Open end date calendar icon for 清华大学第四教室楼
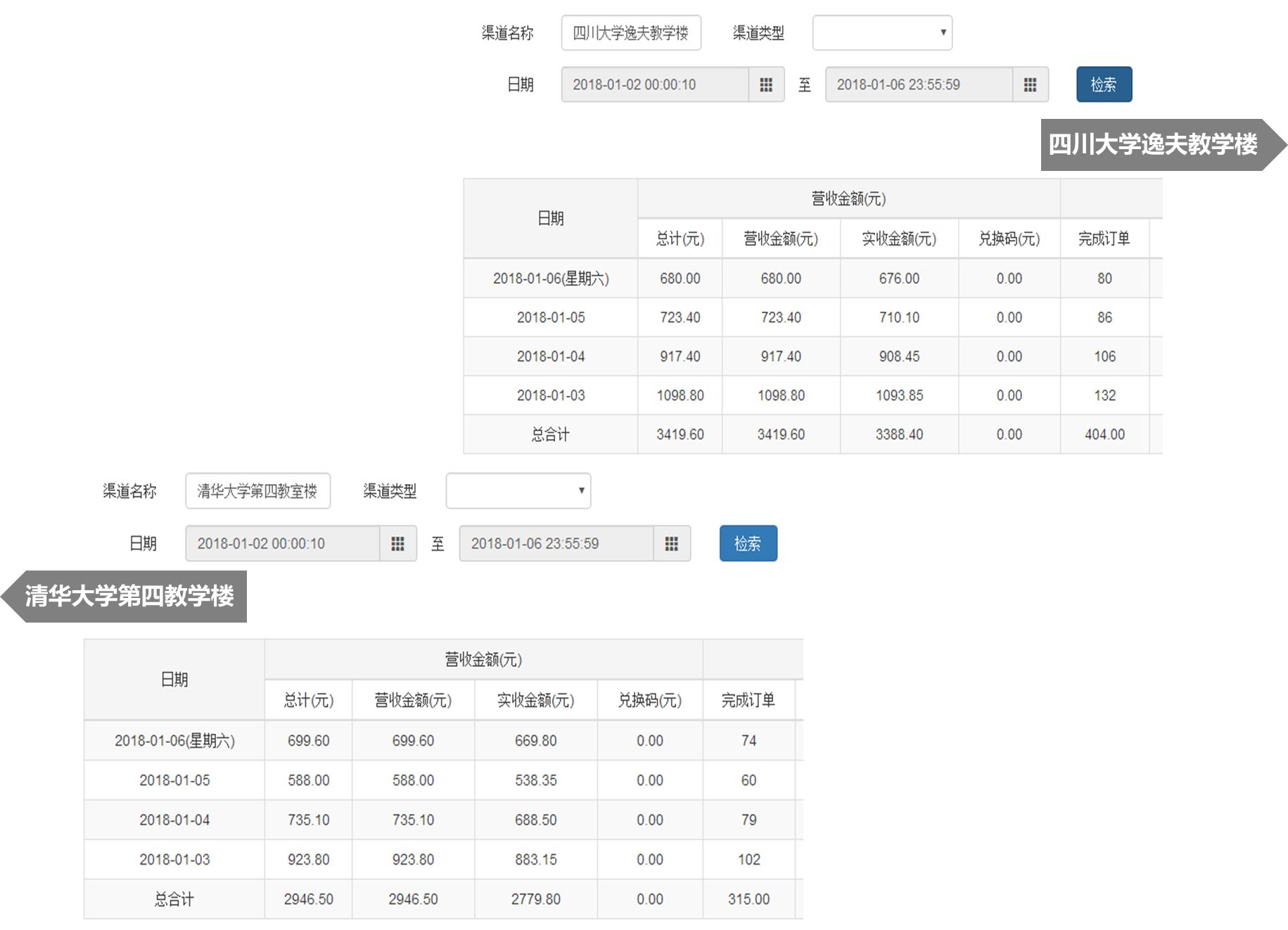Viewport: 1288px width, 930px height. coord(672,543)
